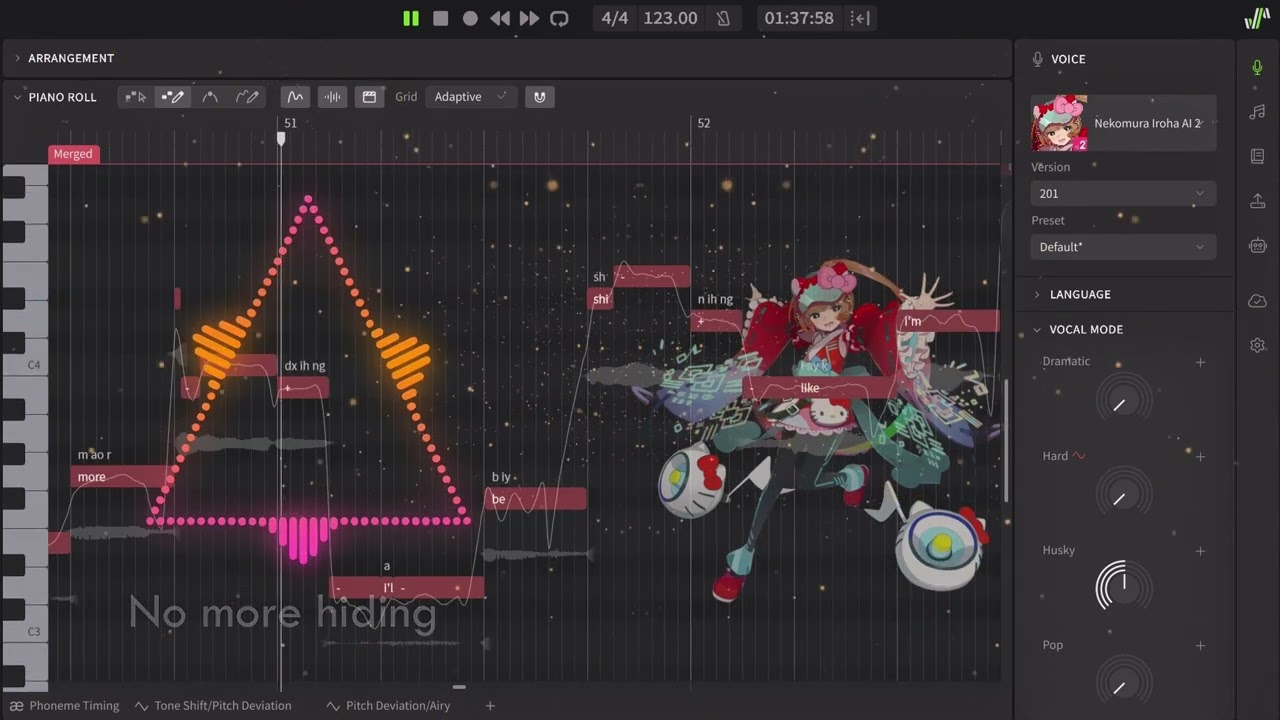Select the note pointer tool
This screenshot has height=720, width=1280.
136,97
